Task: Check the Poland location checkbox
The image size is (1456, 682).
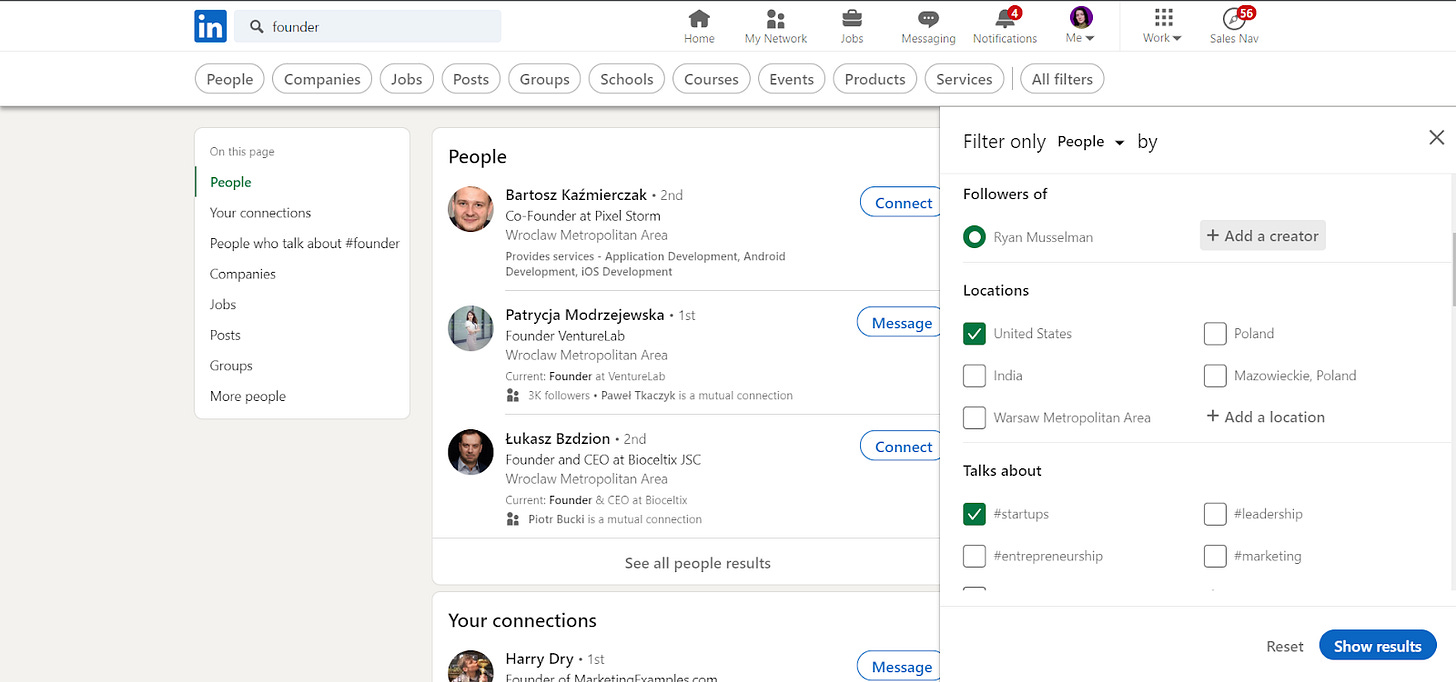Action: coord(1215,333)
